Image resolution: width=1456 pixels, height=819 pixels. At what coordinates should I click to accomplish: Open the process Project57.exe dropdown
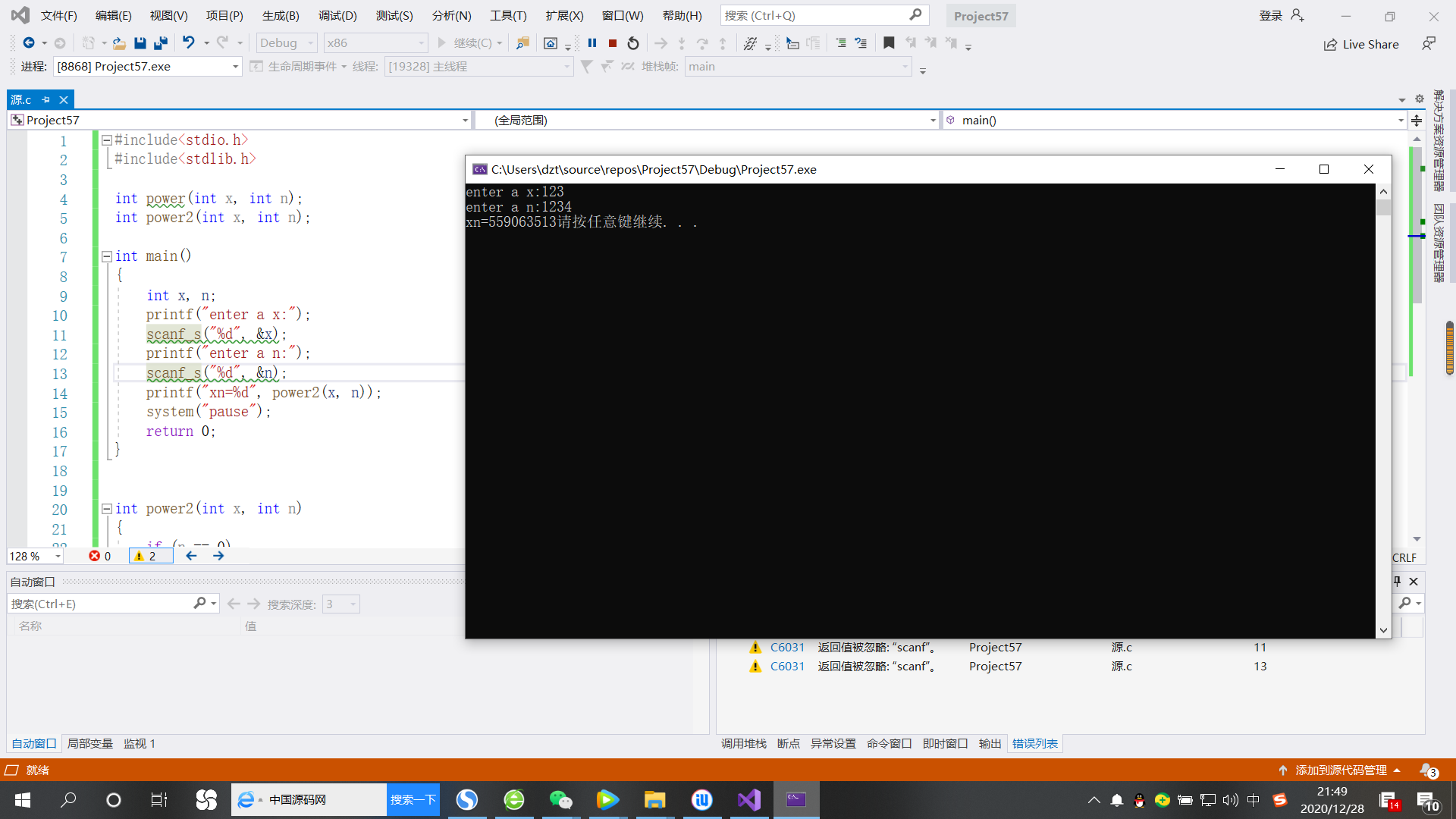point(235,67)
